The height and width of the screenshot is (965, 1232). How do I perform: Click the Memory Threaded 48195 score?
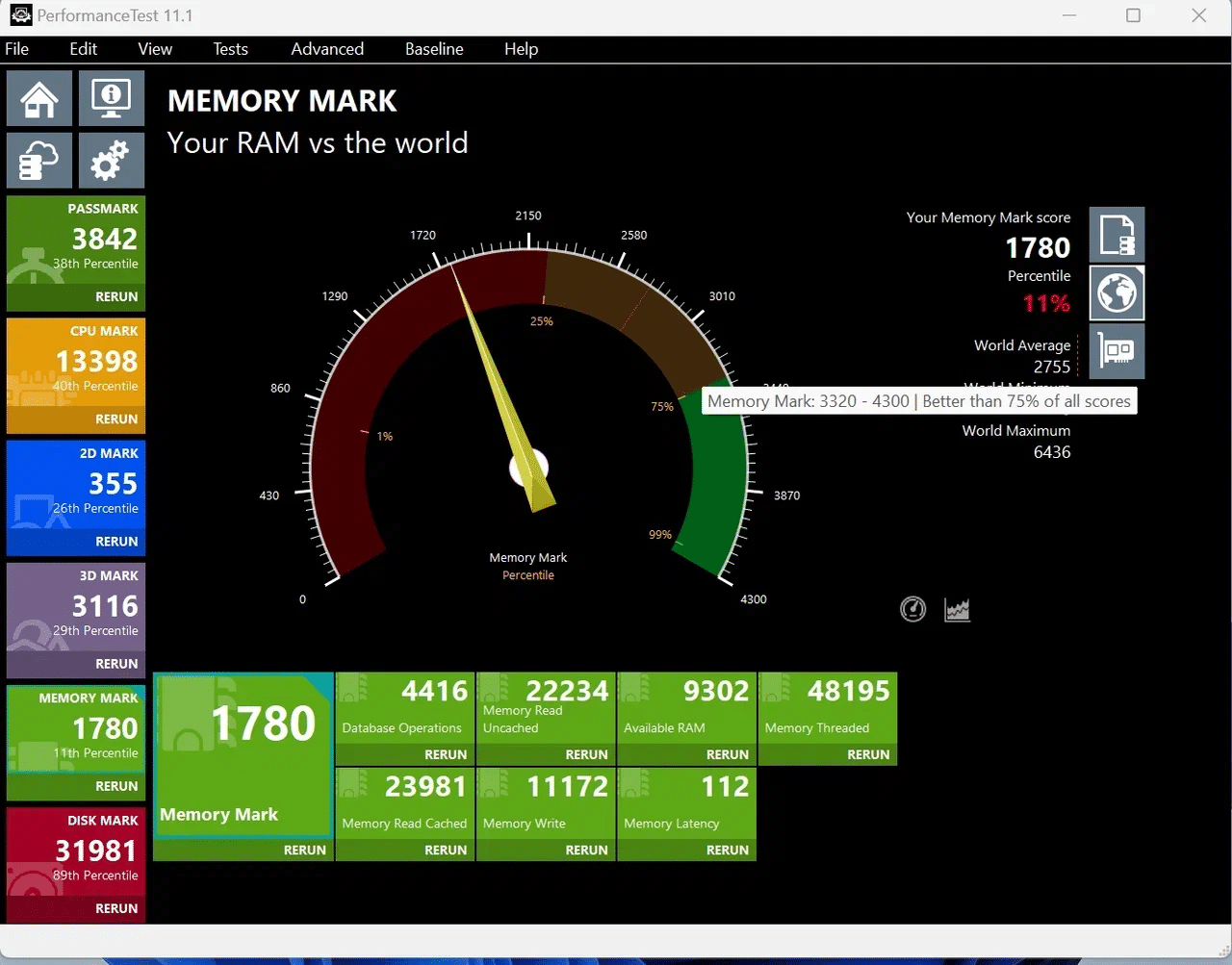point(848,691)
